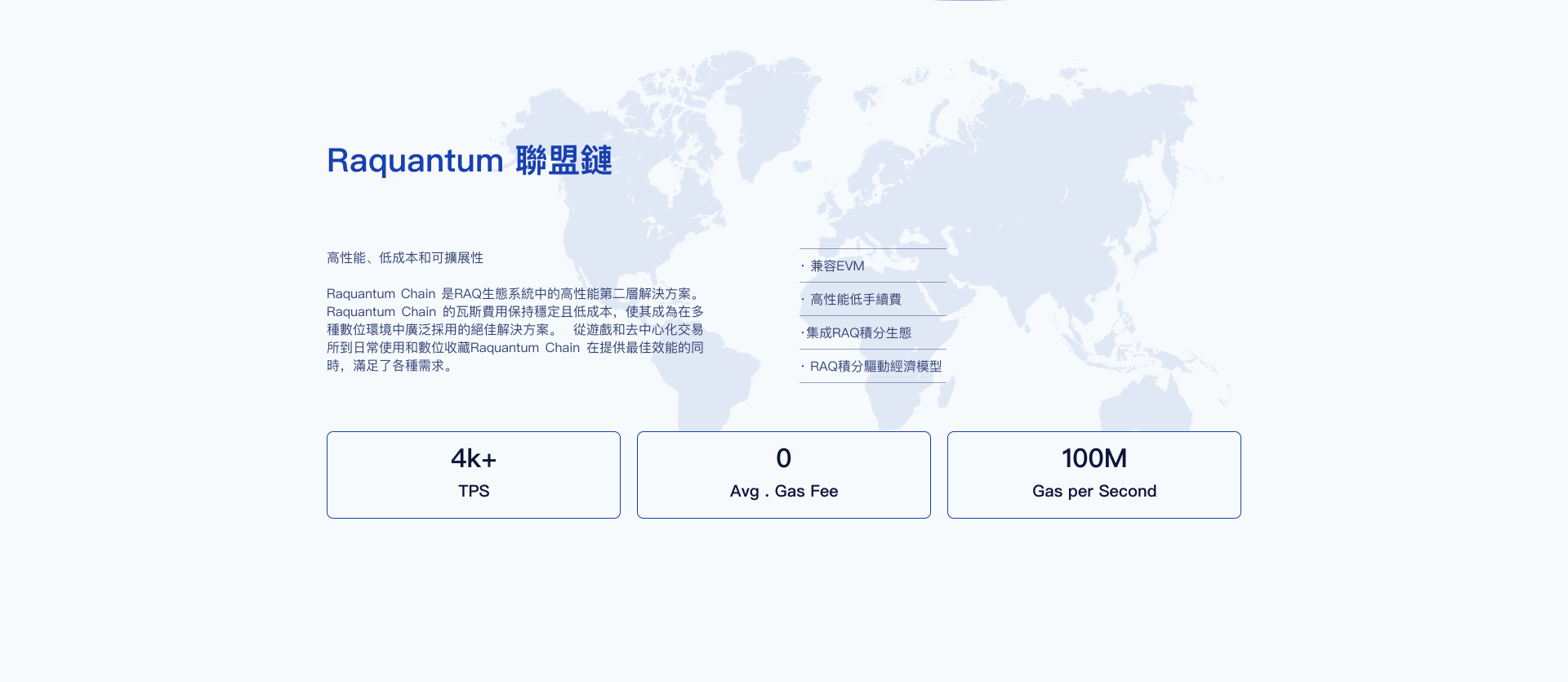Select the 兼容EVM feature item
This screenshot has width=1568, height=682.
coord(873,265)
